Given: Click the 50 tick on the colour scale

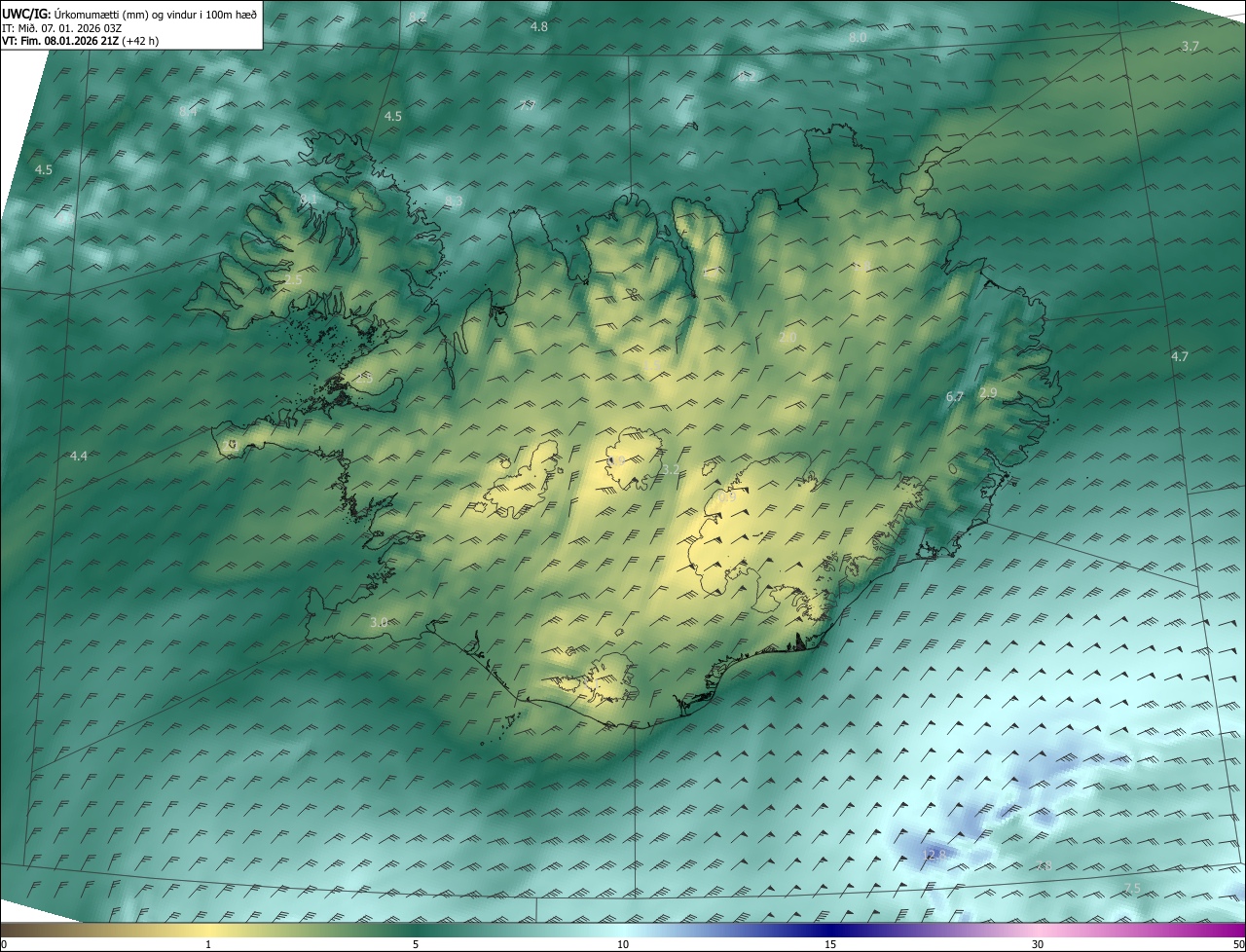Looking at the screenshot, I should tap(1238, 944).
